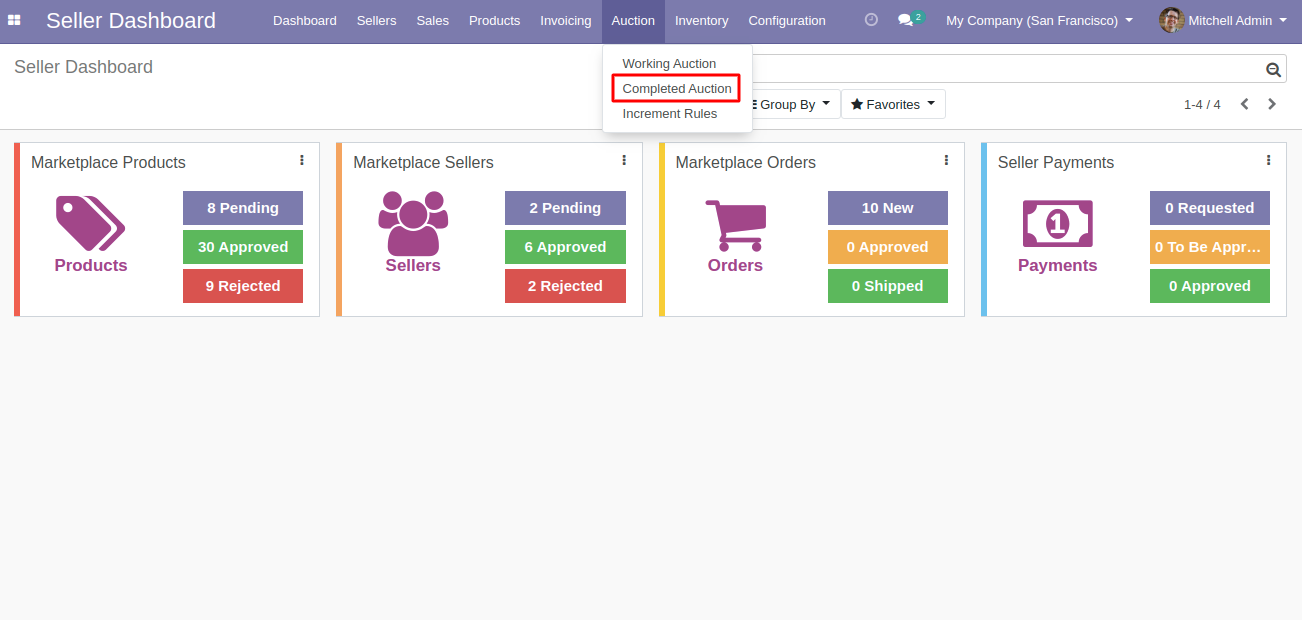1302x620 pixels.
Task: Click Seller Payments card title
Action: 1056,162
